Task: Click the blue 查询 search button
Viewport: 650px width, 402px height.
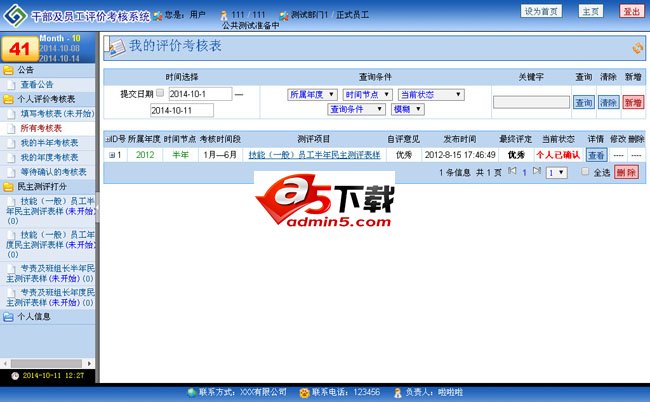Action: click(584, 102)
